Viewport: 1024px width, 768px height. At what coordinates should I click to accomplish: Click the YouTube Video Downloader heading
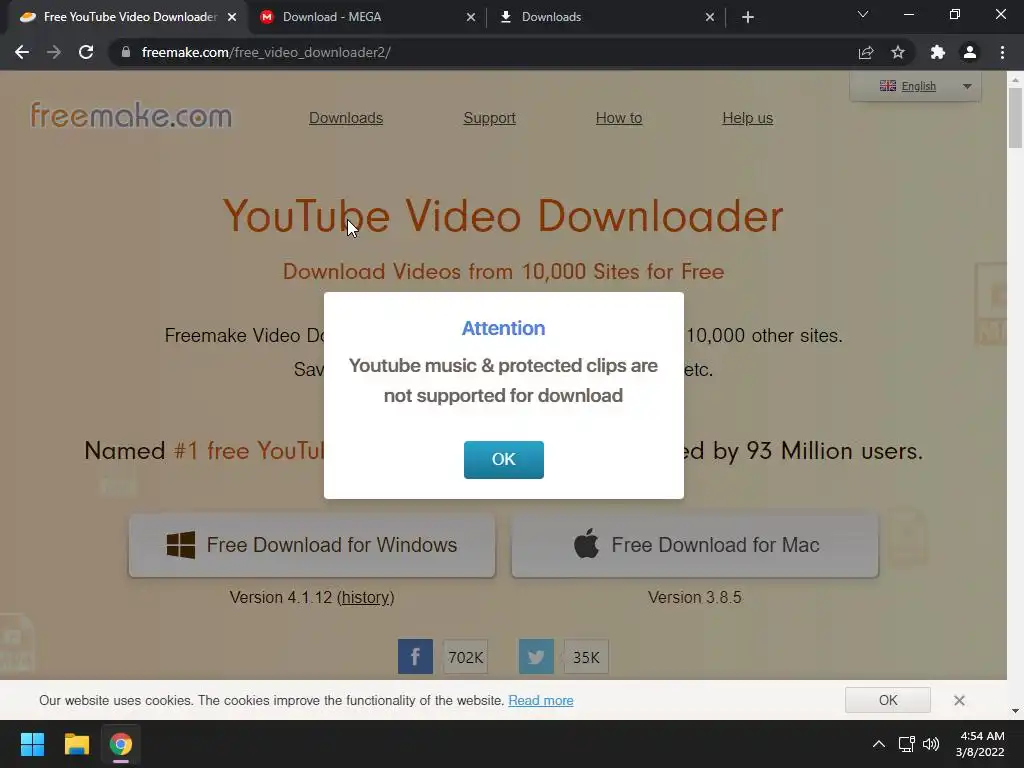pyautogui.click(x=503, y=216)
